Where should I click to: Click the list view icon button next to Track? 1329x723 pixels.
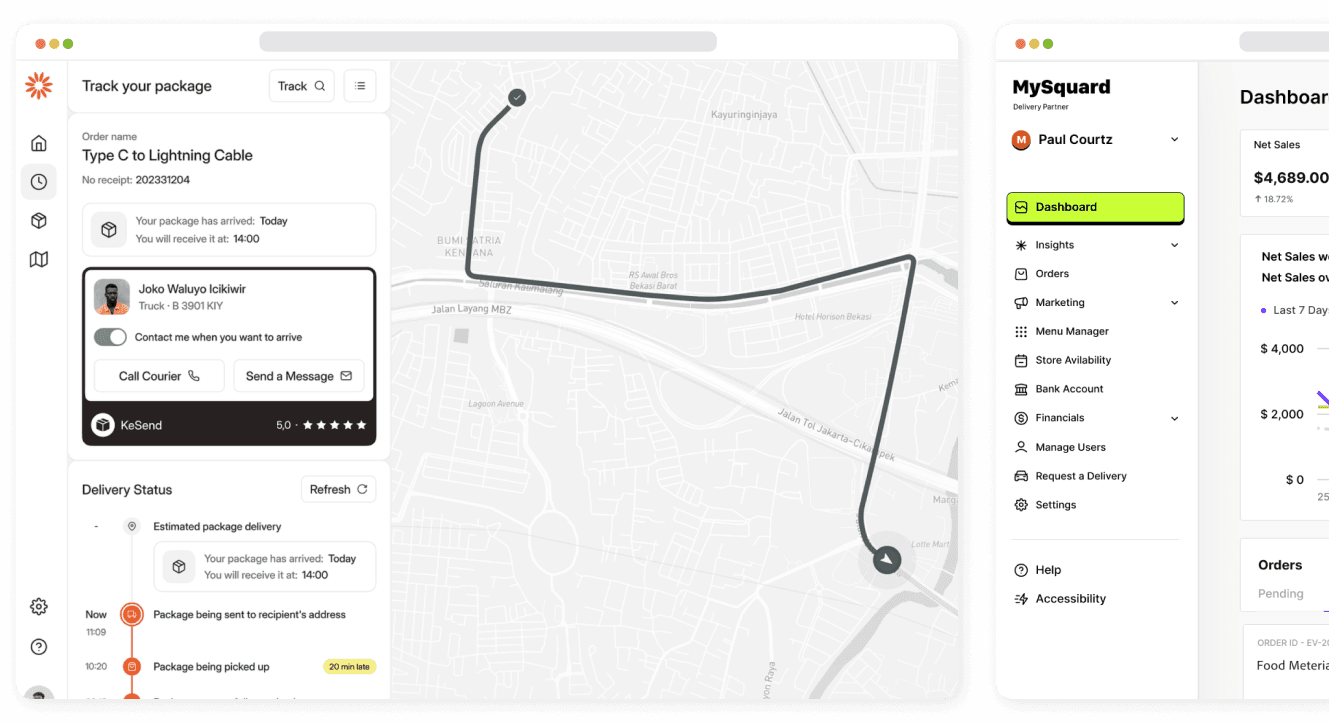point(360,86)
